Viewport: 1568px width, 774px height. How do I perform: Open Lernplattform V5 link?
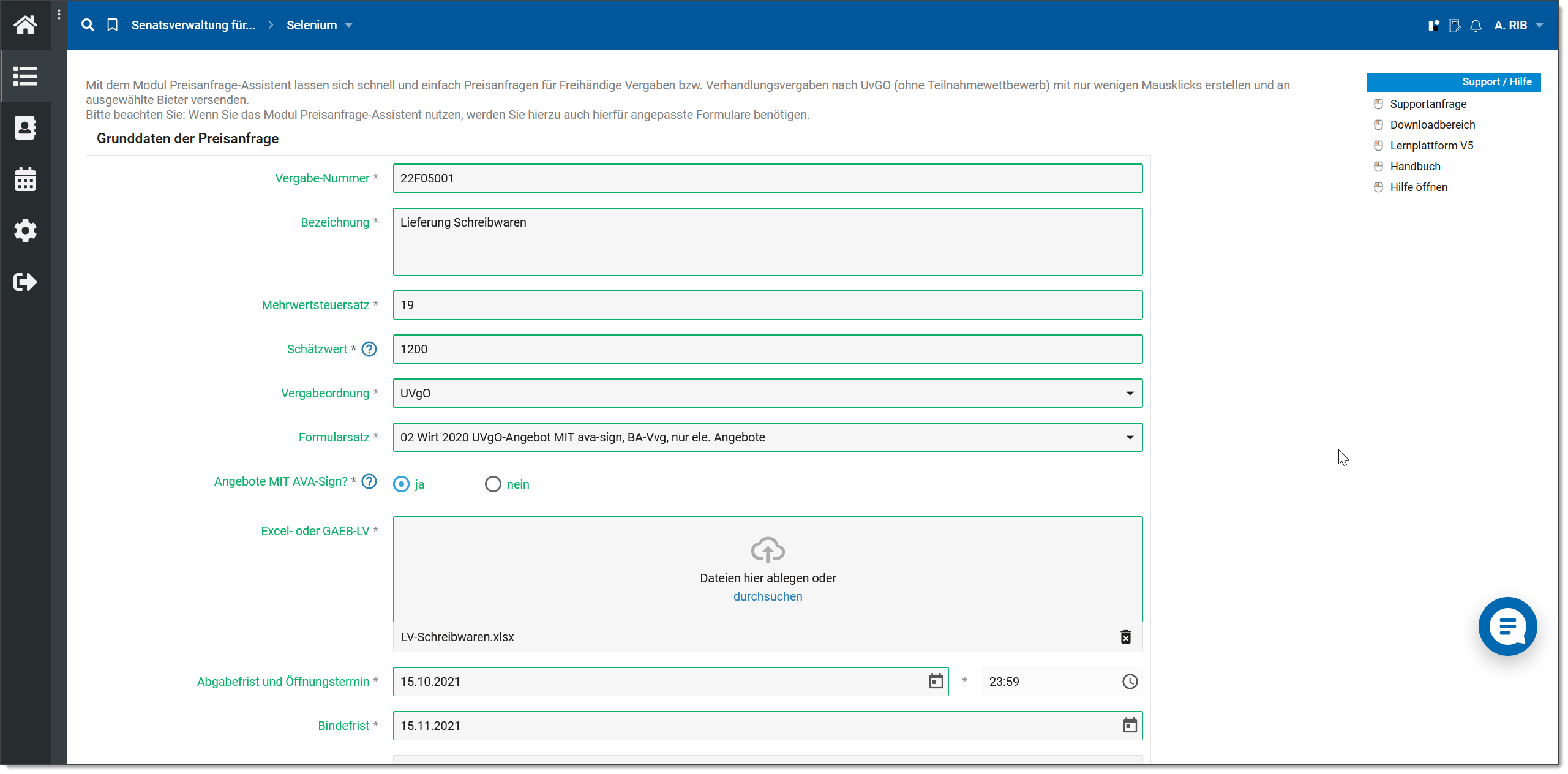(1431, 146)
